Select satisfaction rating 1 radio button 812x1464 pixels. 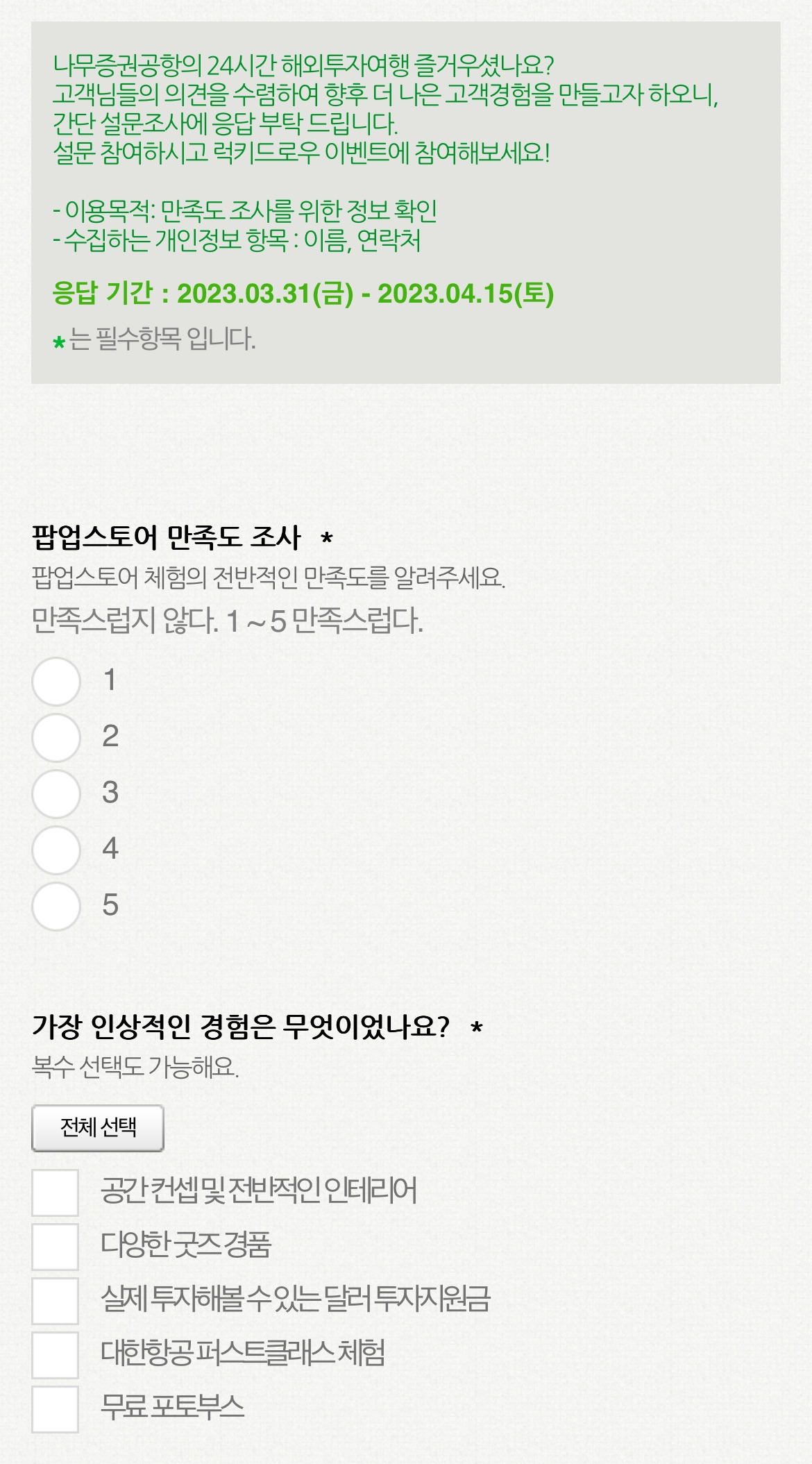point(56,681)
